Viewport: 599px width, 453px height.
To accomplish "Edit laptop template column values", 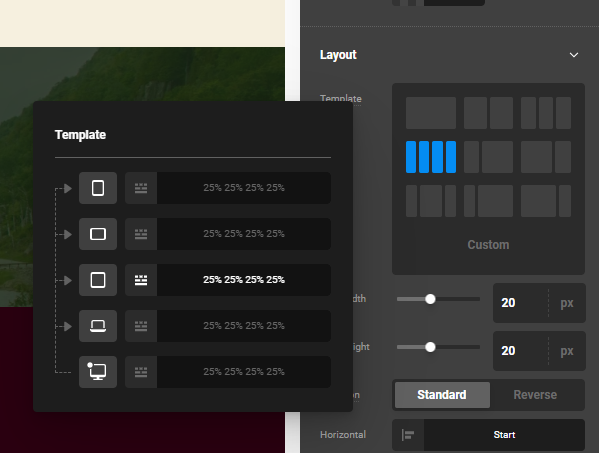I will point(244,326).
